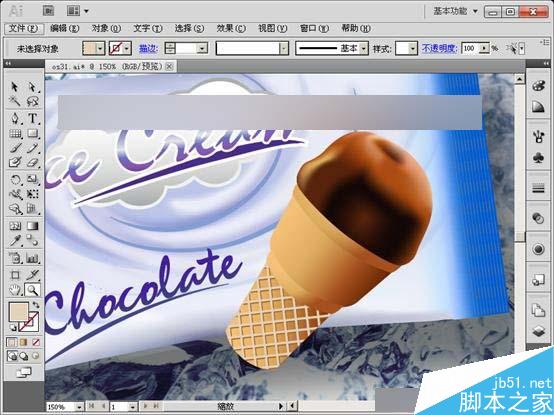Set paint mode to None
This screenshot has width=554, height=415.
point(35,342)
